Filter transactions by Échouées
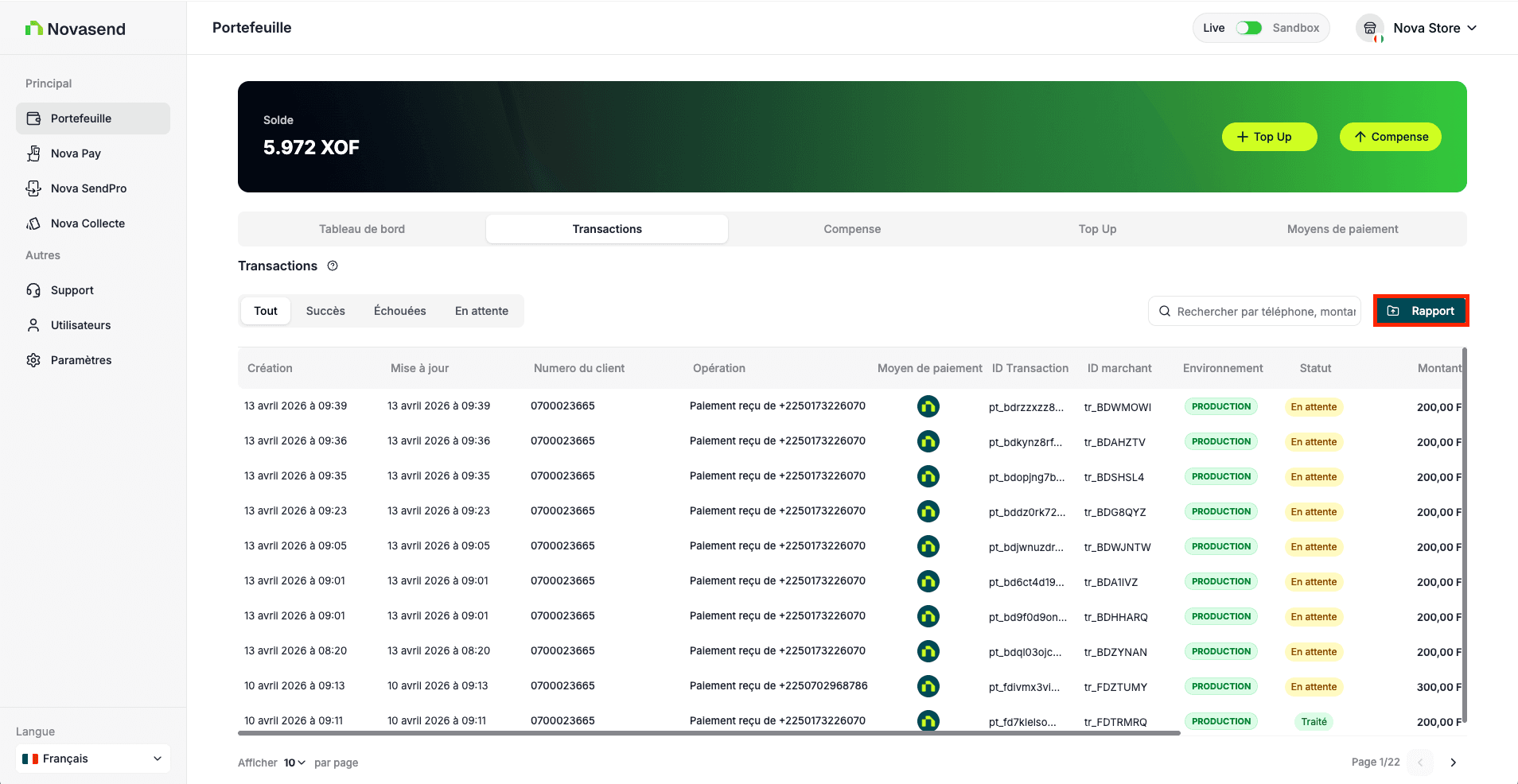Viewport: 1518px width, 784px height. (400, 311)
